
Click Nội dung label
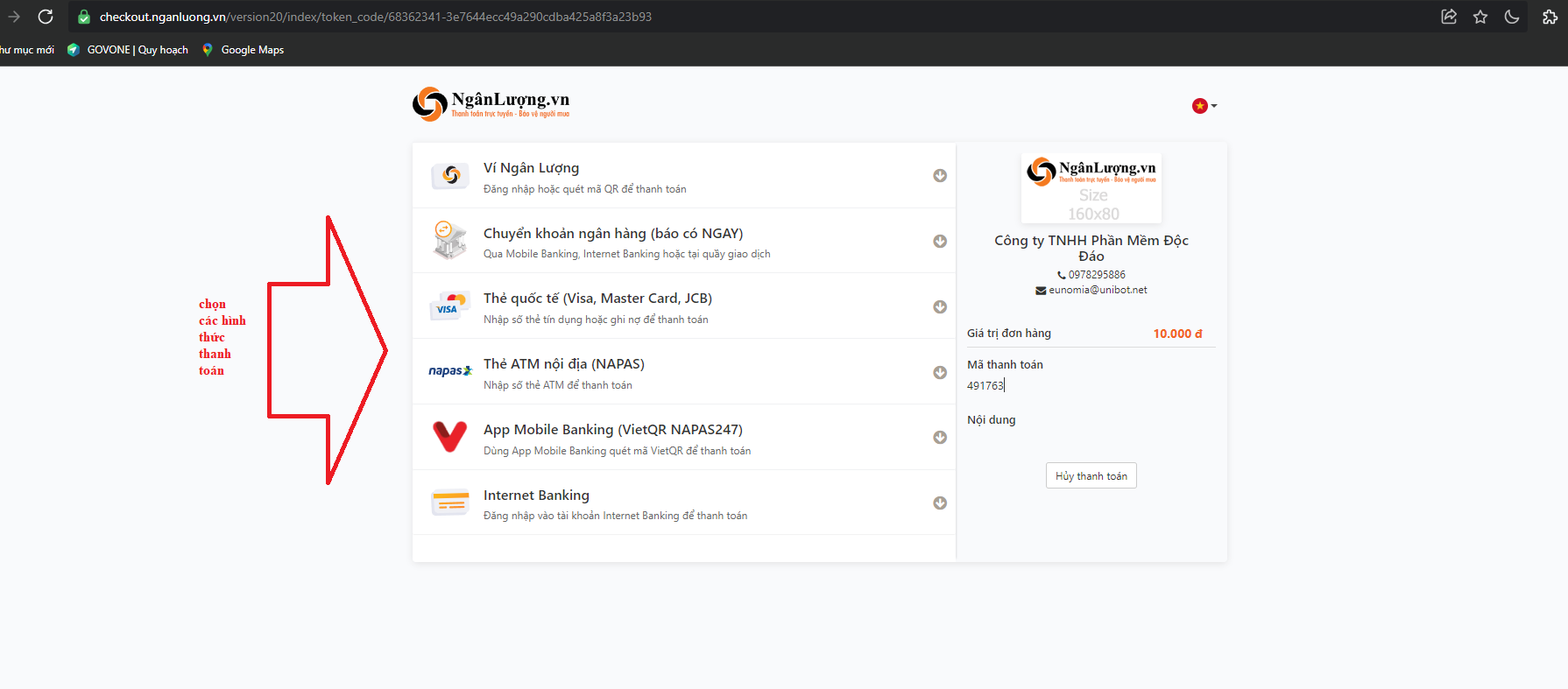click(x=992, y=420)
